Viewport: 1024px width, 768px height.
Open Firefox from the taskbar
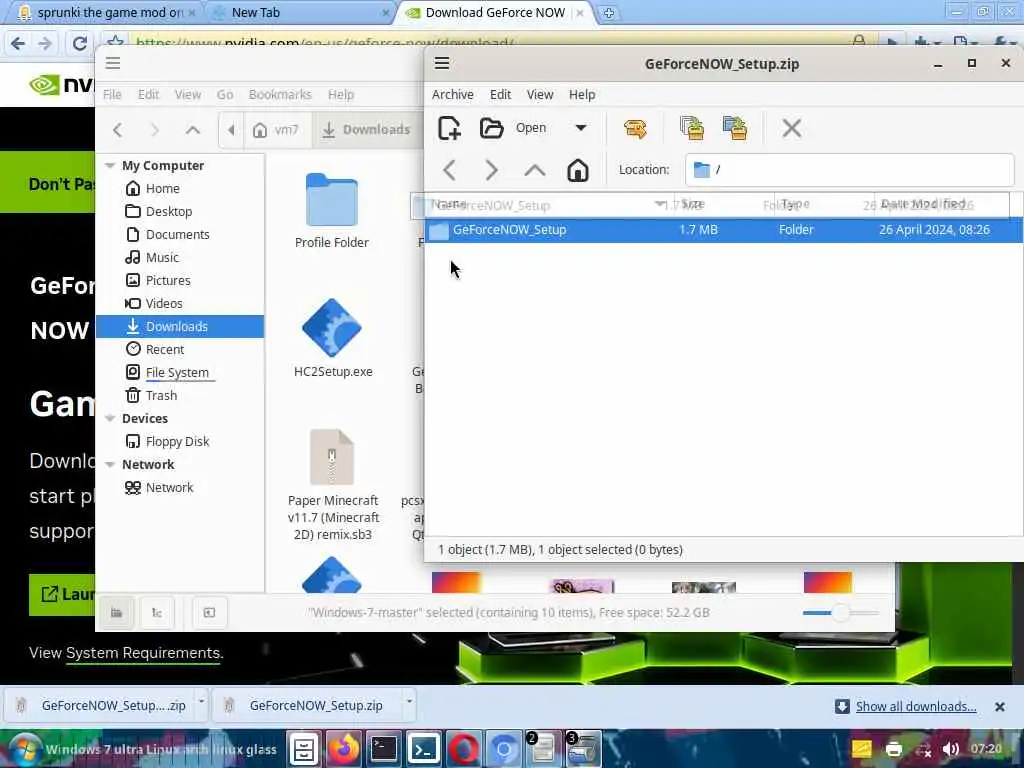[344, 749]
